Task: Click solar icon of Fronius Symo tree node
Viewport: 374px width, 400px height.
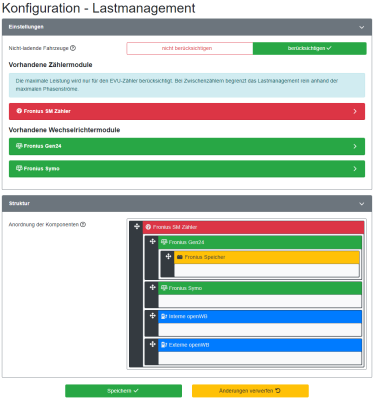Action: tap(164, 288)
